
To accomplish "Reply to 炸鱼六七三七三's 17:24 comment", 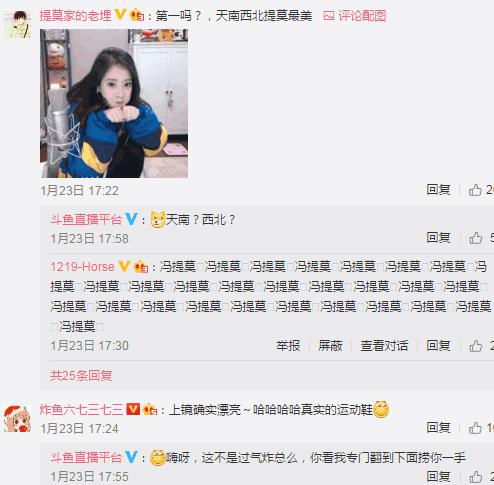I will point(439,427).
